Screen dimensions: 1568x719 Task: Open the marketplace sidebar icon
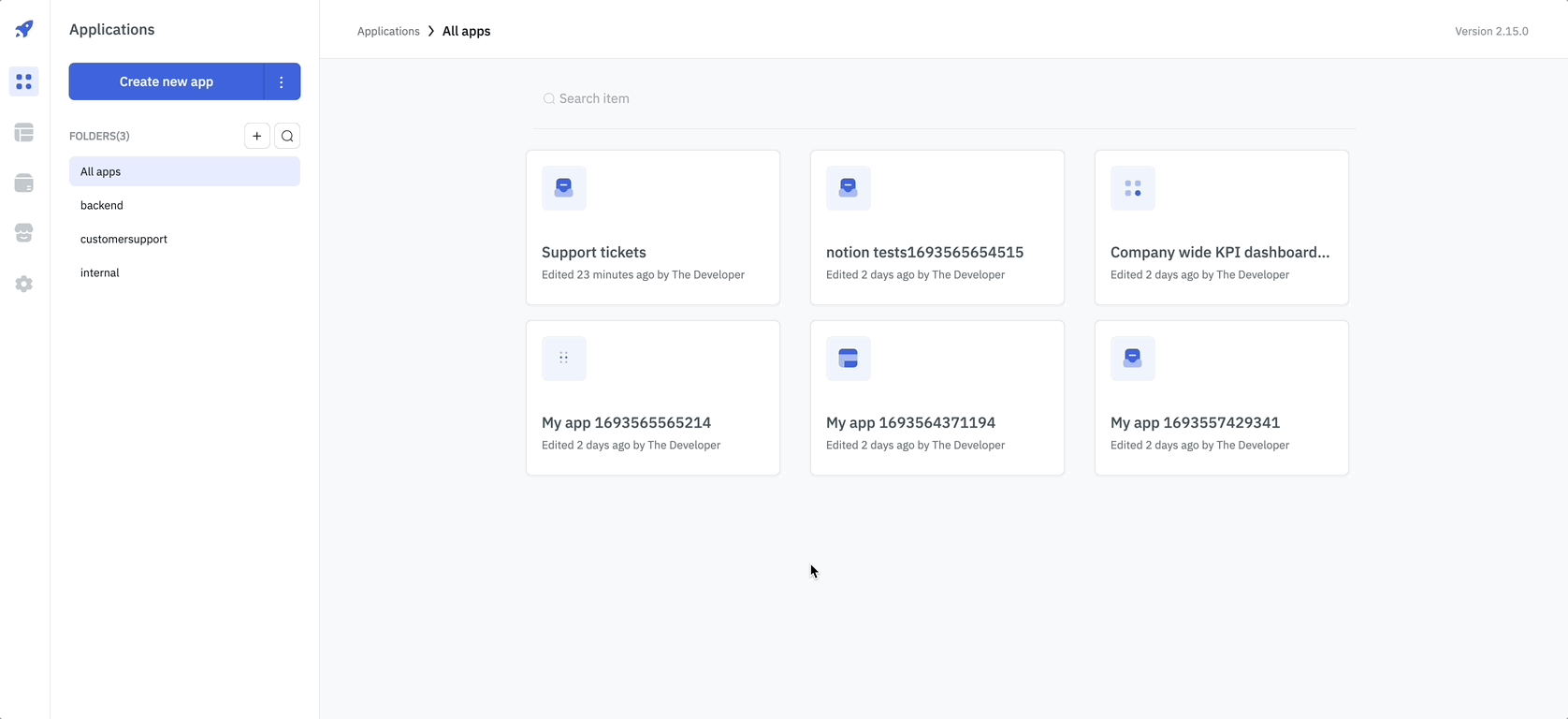tap(24, 233)
